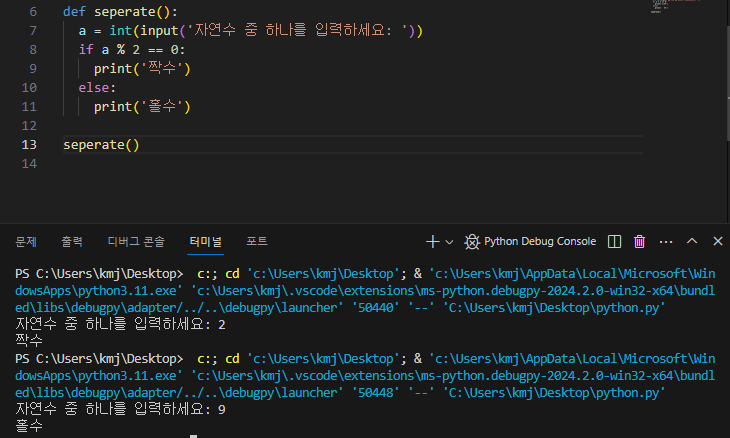Click terminal prompt line ending with 9
730x438 pixels.
[x=120, y=409]
